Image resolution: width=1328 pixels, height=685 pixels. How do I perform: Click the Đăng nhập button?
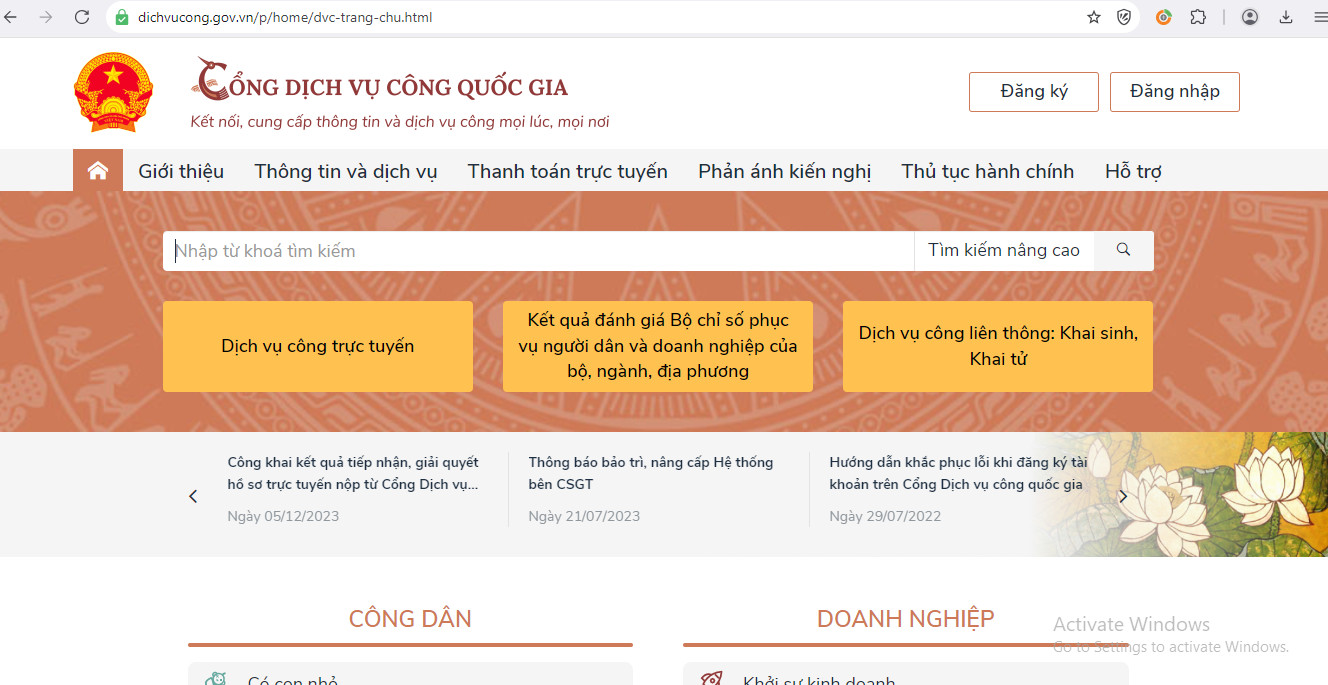coord(1174,91)
